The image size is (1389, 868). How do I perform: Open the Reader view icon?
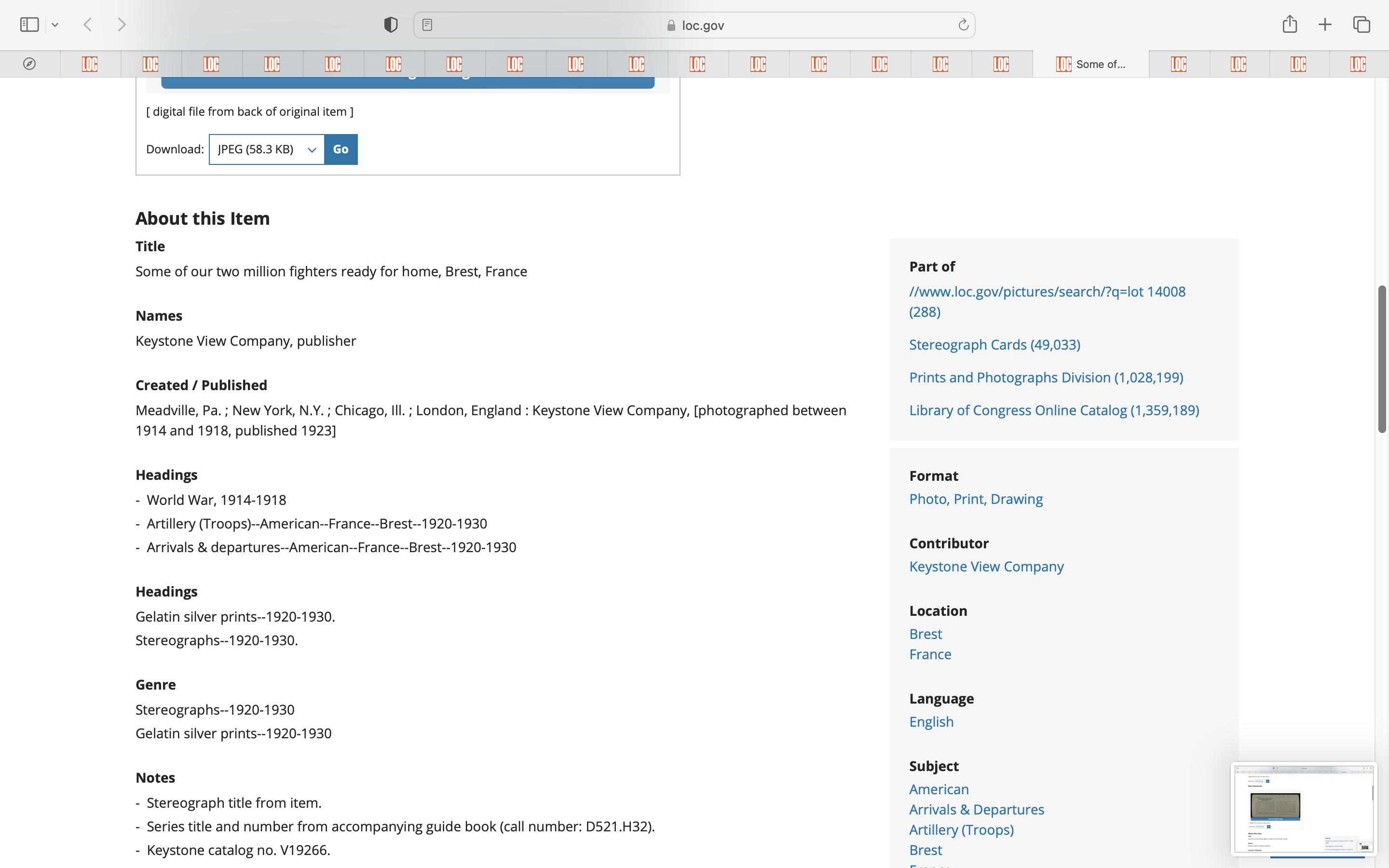pos(427,25)
